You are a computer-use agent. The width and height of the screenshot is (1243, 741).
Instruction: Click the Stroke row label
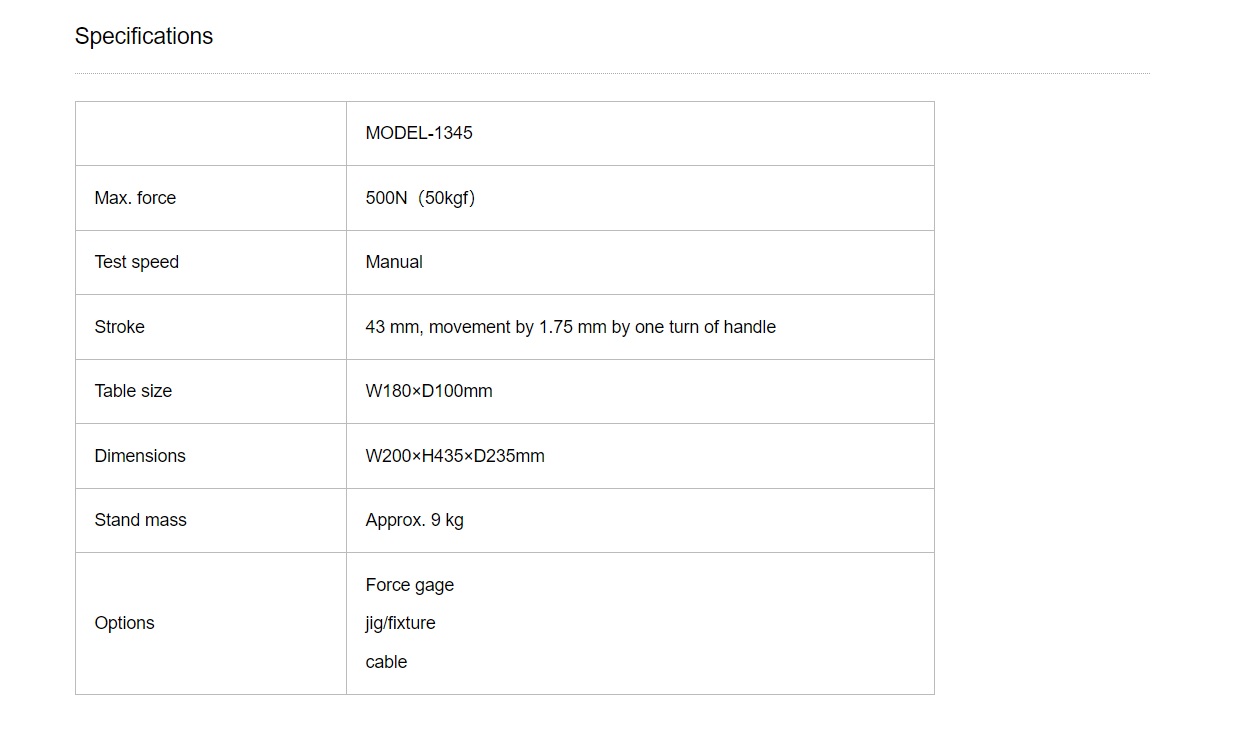(x=120, y=327)
